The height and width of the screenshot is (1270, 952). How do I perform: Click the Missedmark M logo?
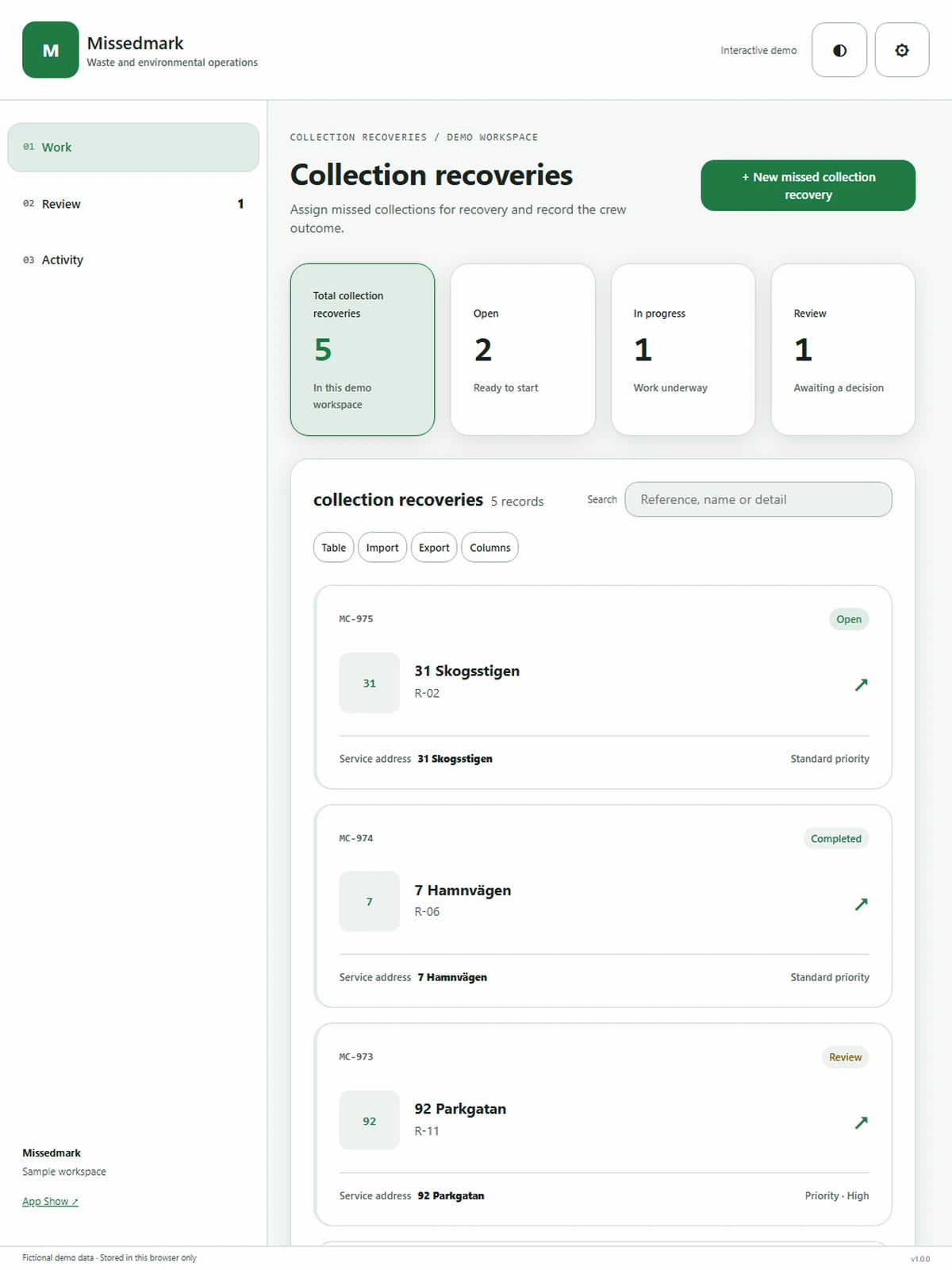click(51, 50)
